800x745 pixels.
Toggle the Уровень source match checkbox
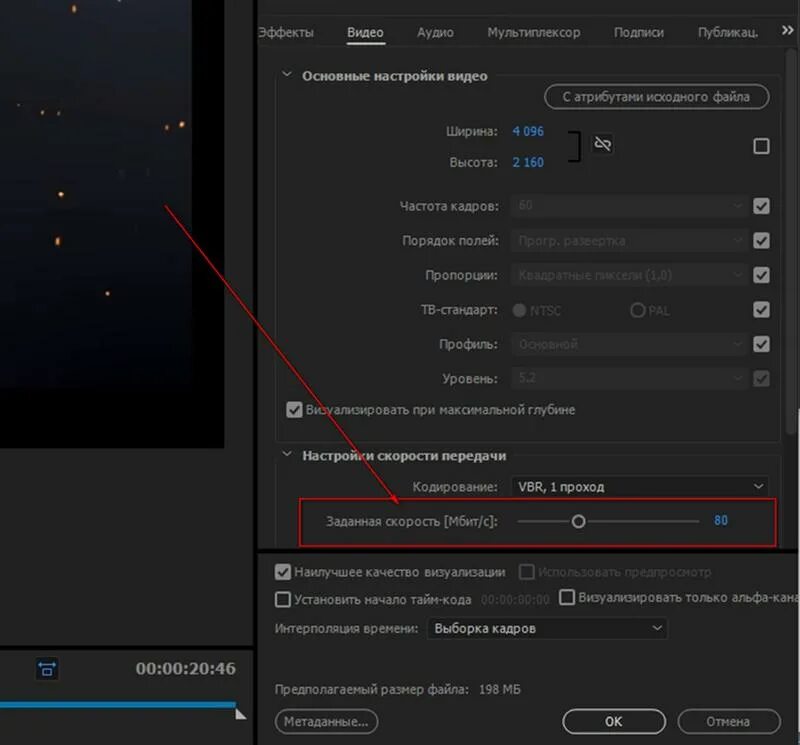click(761, 379)
